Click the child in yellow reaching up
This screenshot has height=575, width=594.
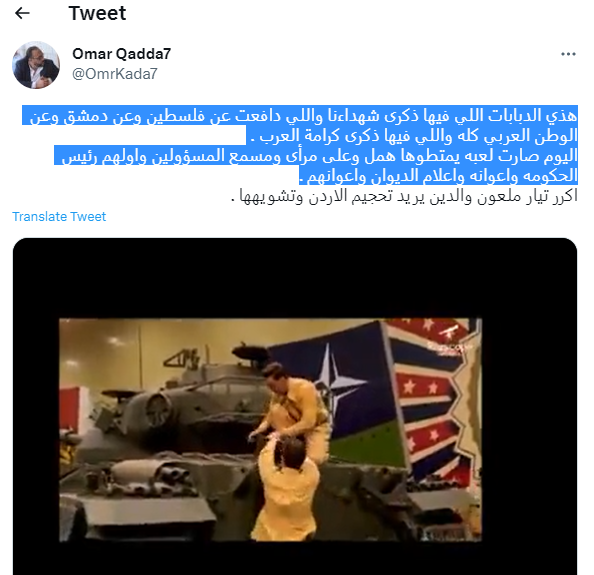tap(285, 491)
